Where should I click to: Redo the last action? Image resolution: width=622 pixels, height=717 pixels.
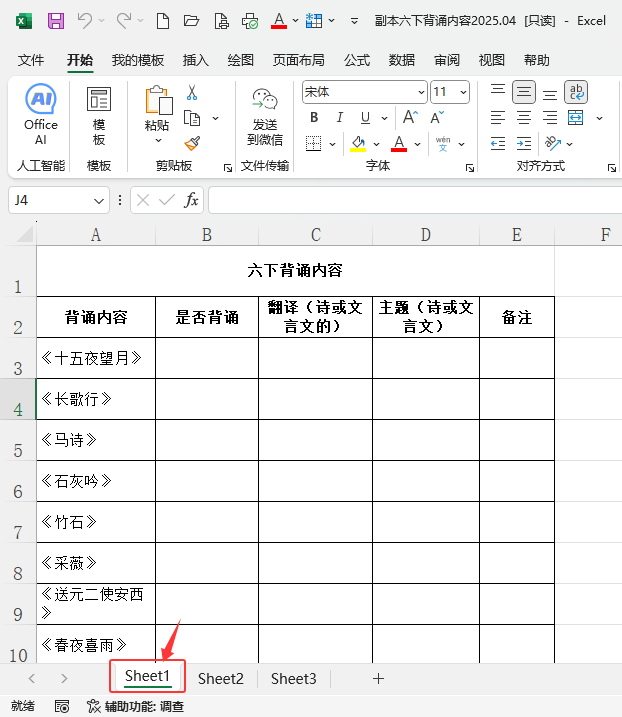click(124, 21)
